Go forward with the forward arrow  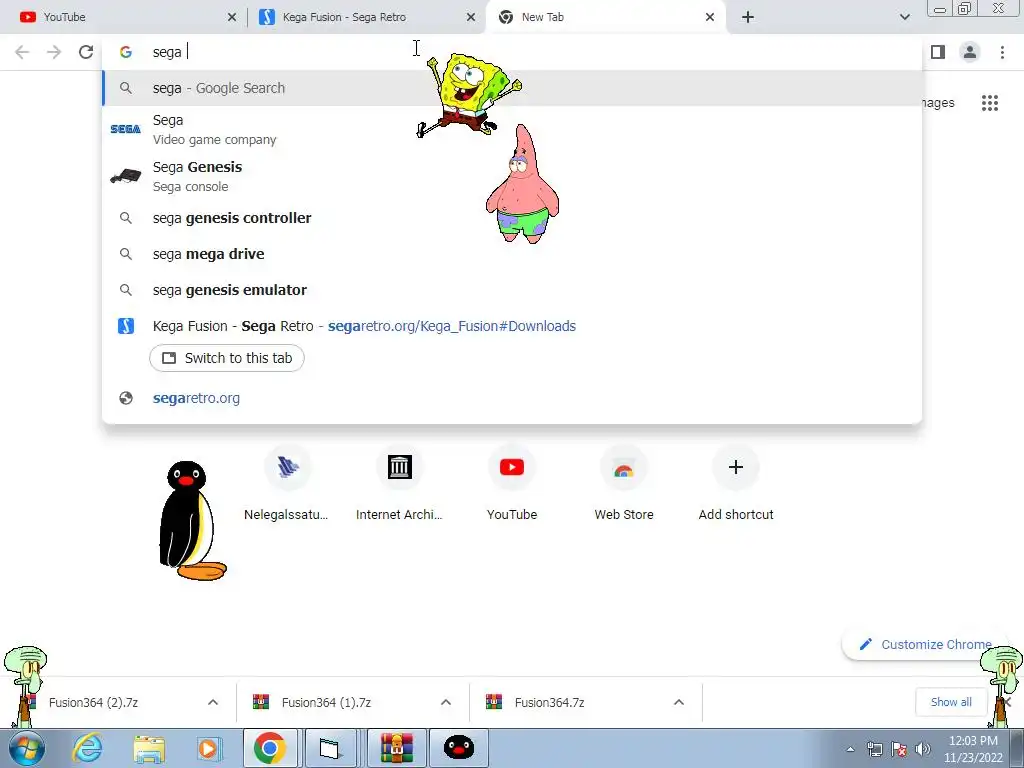pos(54,52)
